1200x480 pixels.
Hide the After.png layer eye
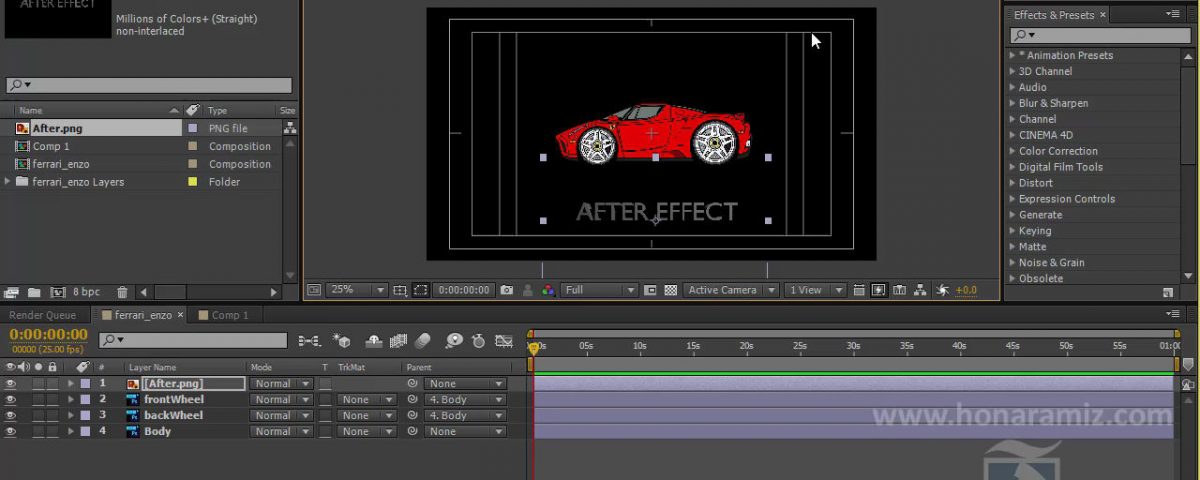(11, 384)
